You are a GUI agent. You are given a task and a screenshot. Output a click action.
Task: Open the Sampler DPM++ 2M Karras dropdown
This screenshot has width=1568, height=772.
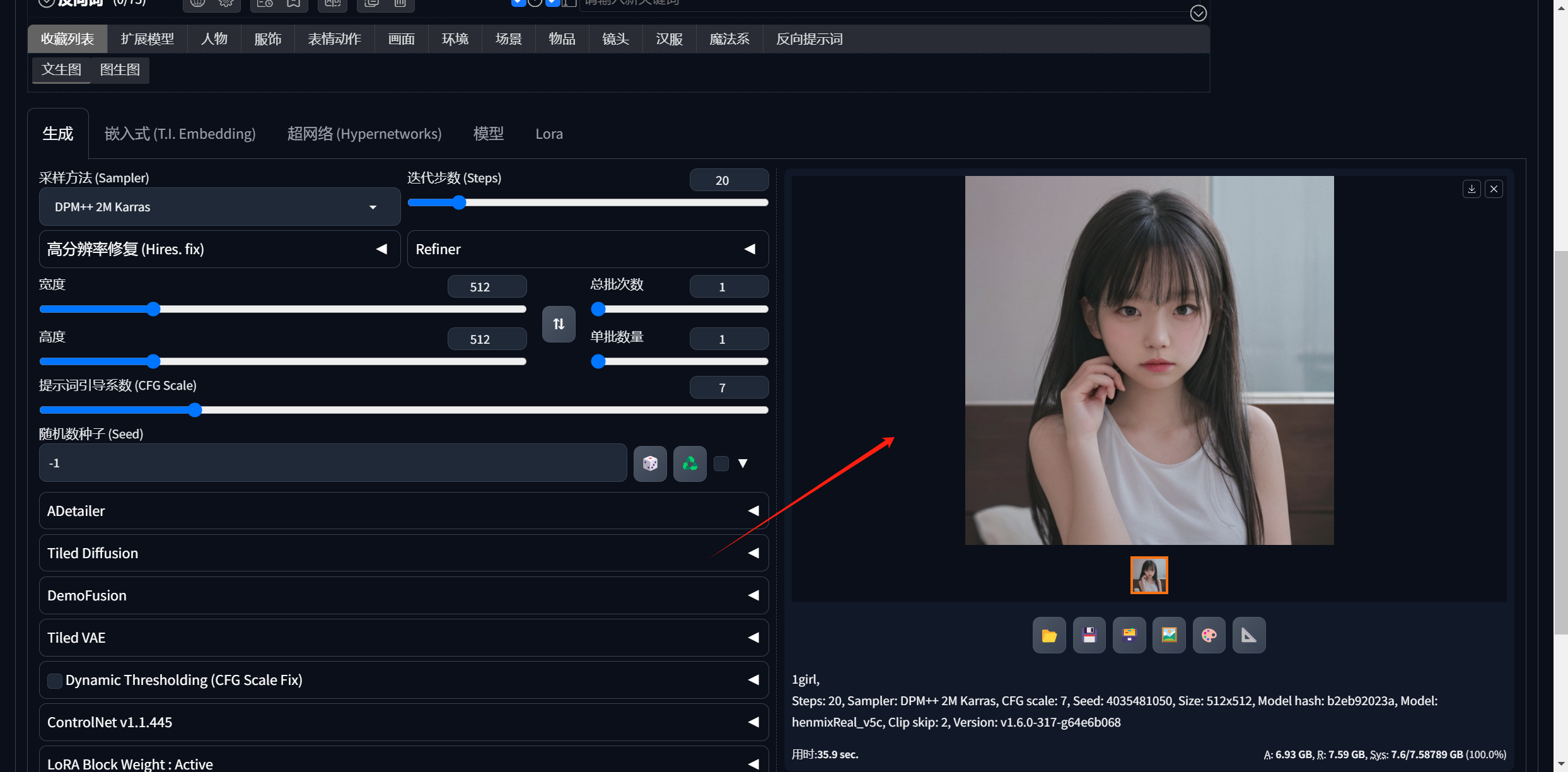click(219, 207)
